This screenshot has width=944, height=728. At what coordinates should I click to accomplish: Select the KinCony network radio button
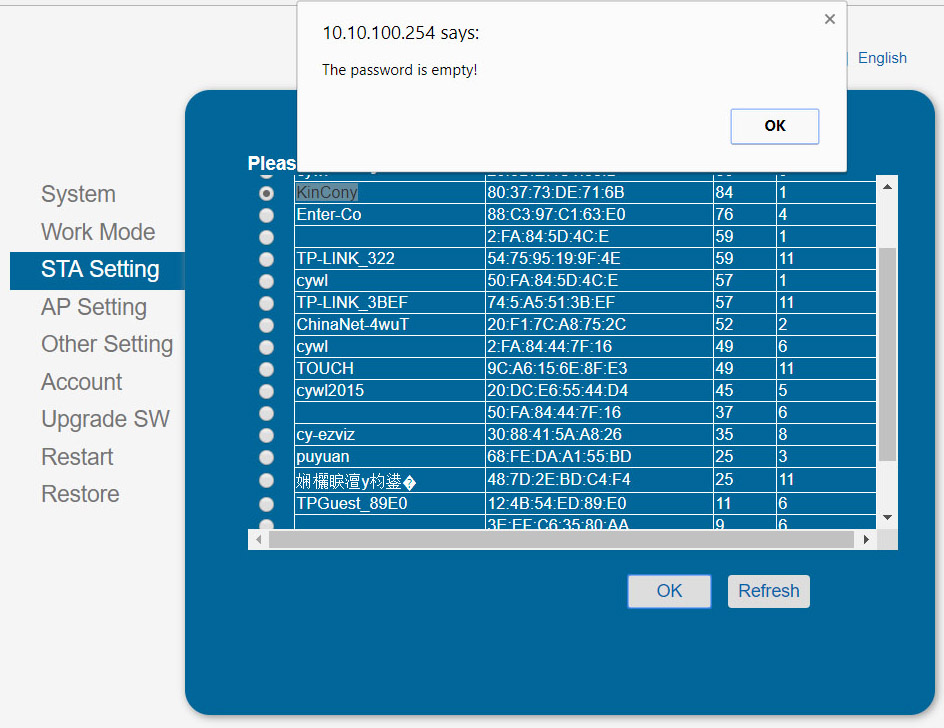point(266,193)
